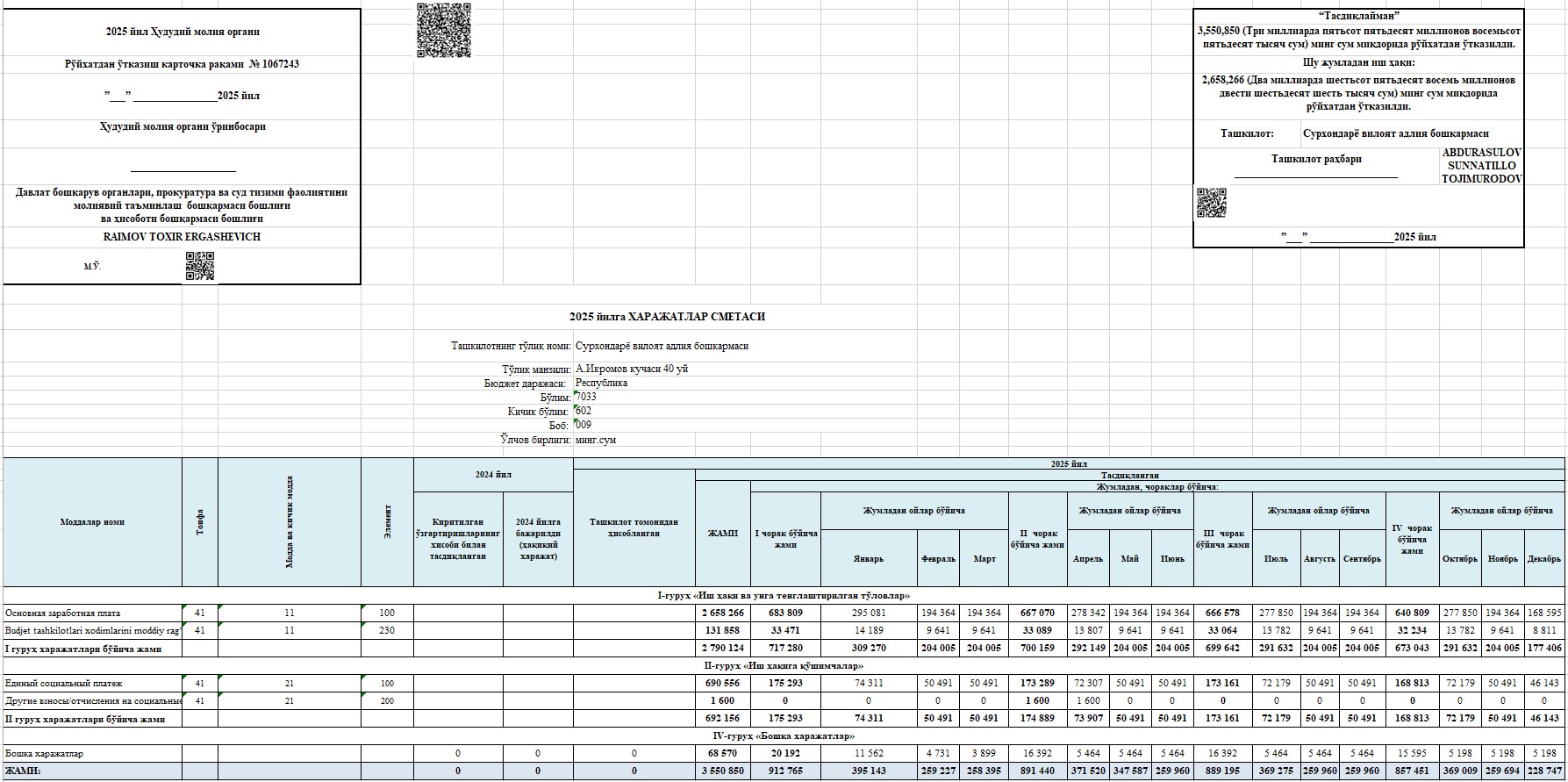Viewport: 1568px width, 782px height.
Task: Click the Боб value 009
Action: (x=584, y=425)
